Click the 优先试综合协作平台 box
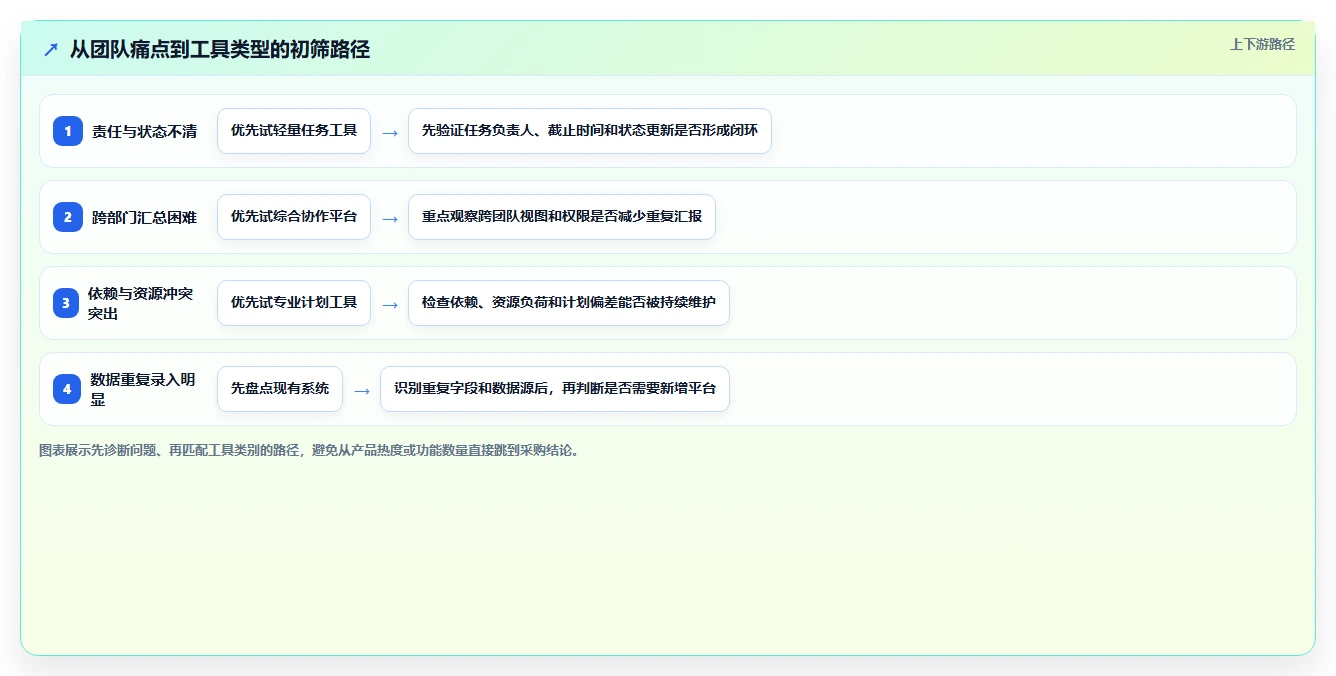This screenshot has width=1336, height=676. (x=294, y=217)
